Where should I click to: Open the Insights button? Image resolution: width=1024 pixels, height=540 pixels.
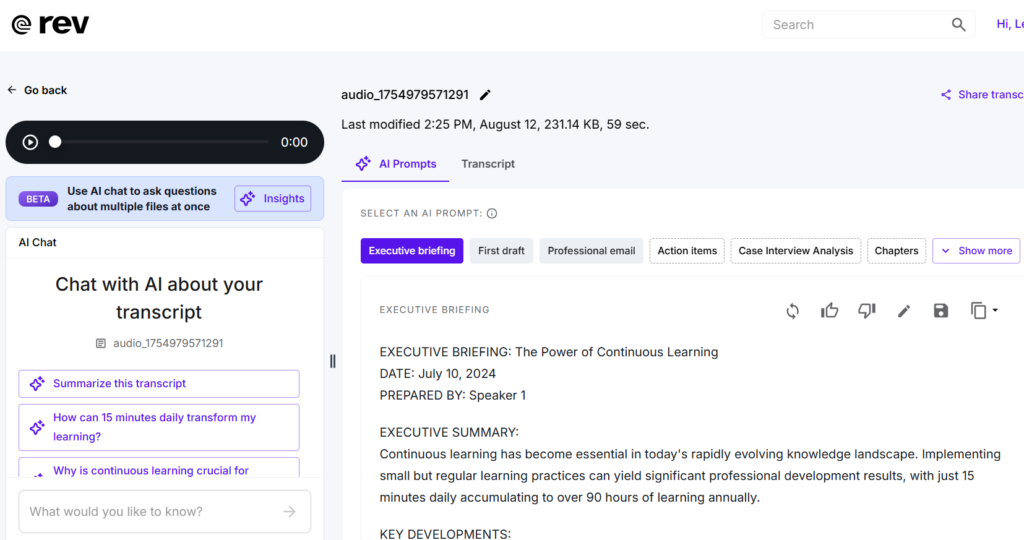click(273, 199)
